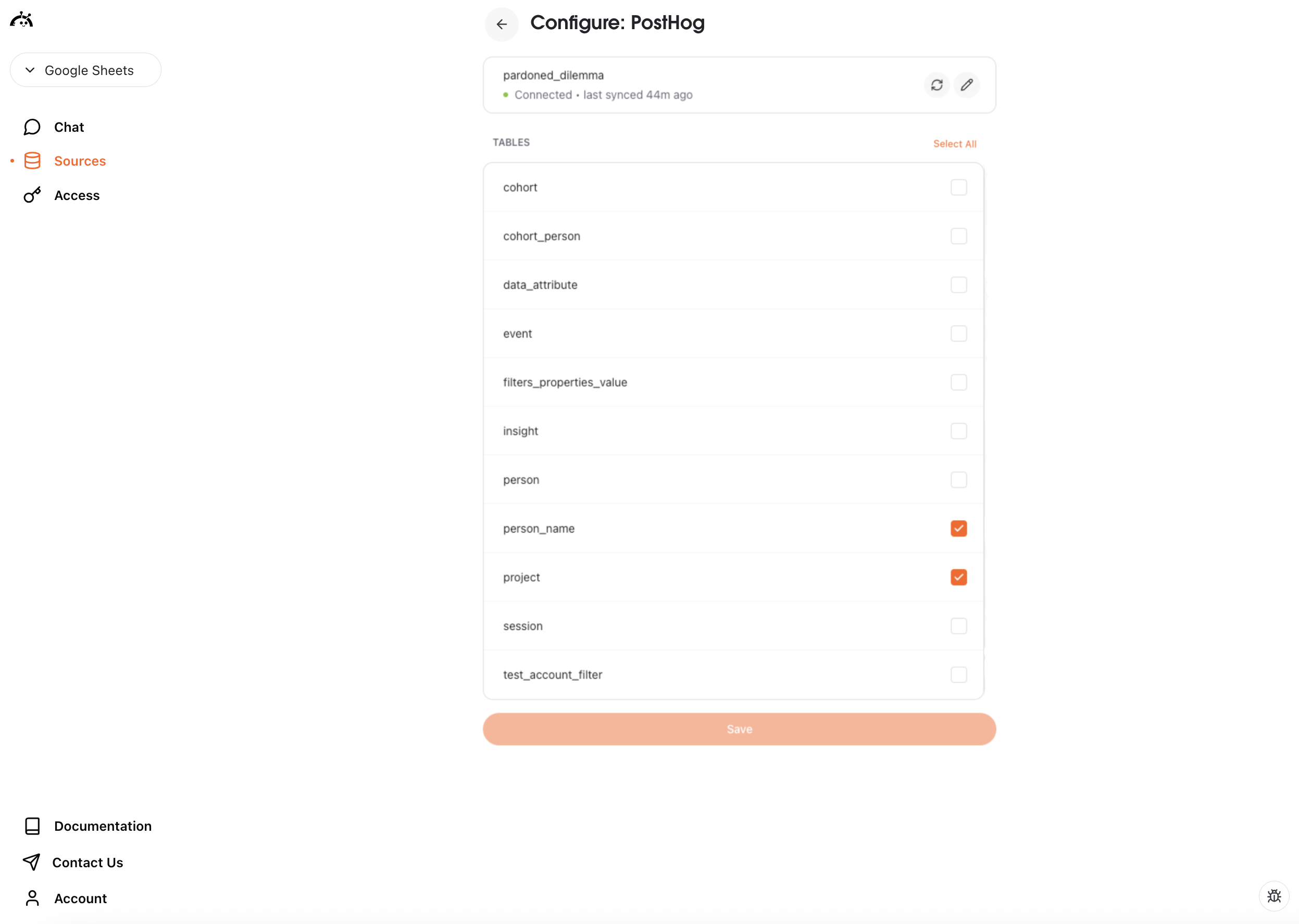Resync the pardoned_dilemma connection
Screen dimensions: 1299x924
(936, 84)
